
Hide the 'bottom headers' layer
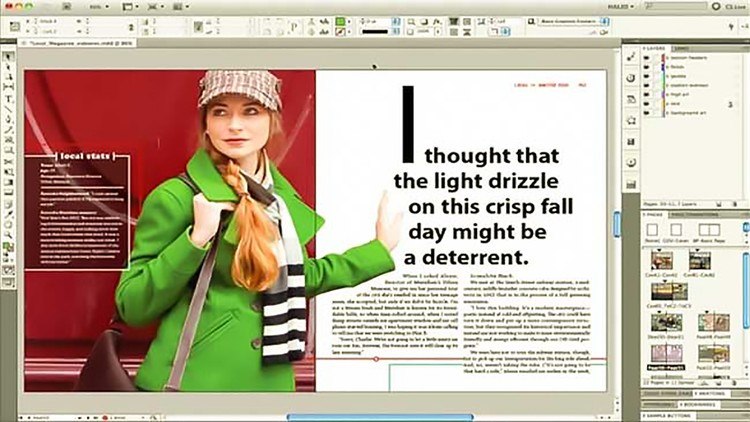(x=647, y=57)
